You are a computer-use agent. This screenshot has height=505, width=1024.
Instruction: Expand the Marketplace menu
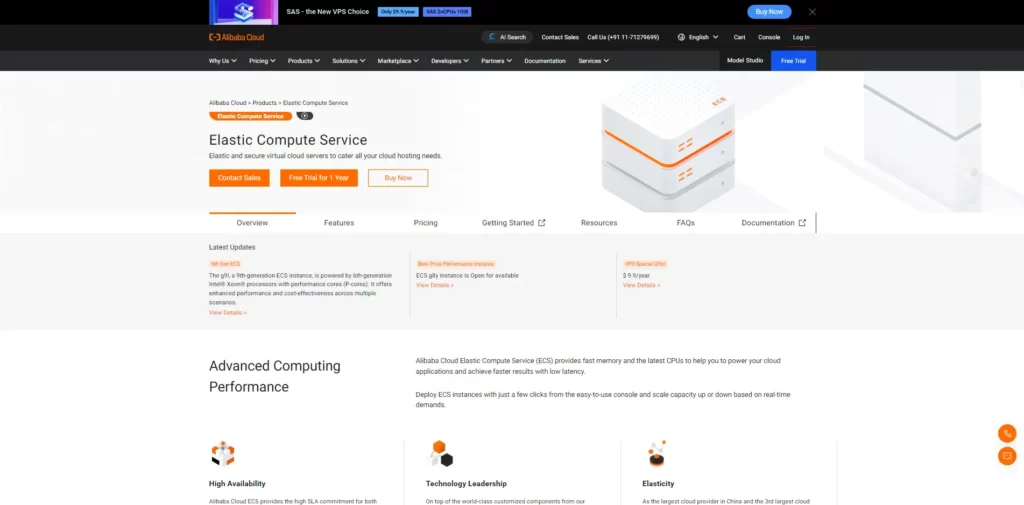398,61
